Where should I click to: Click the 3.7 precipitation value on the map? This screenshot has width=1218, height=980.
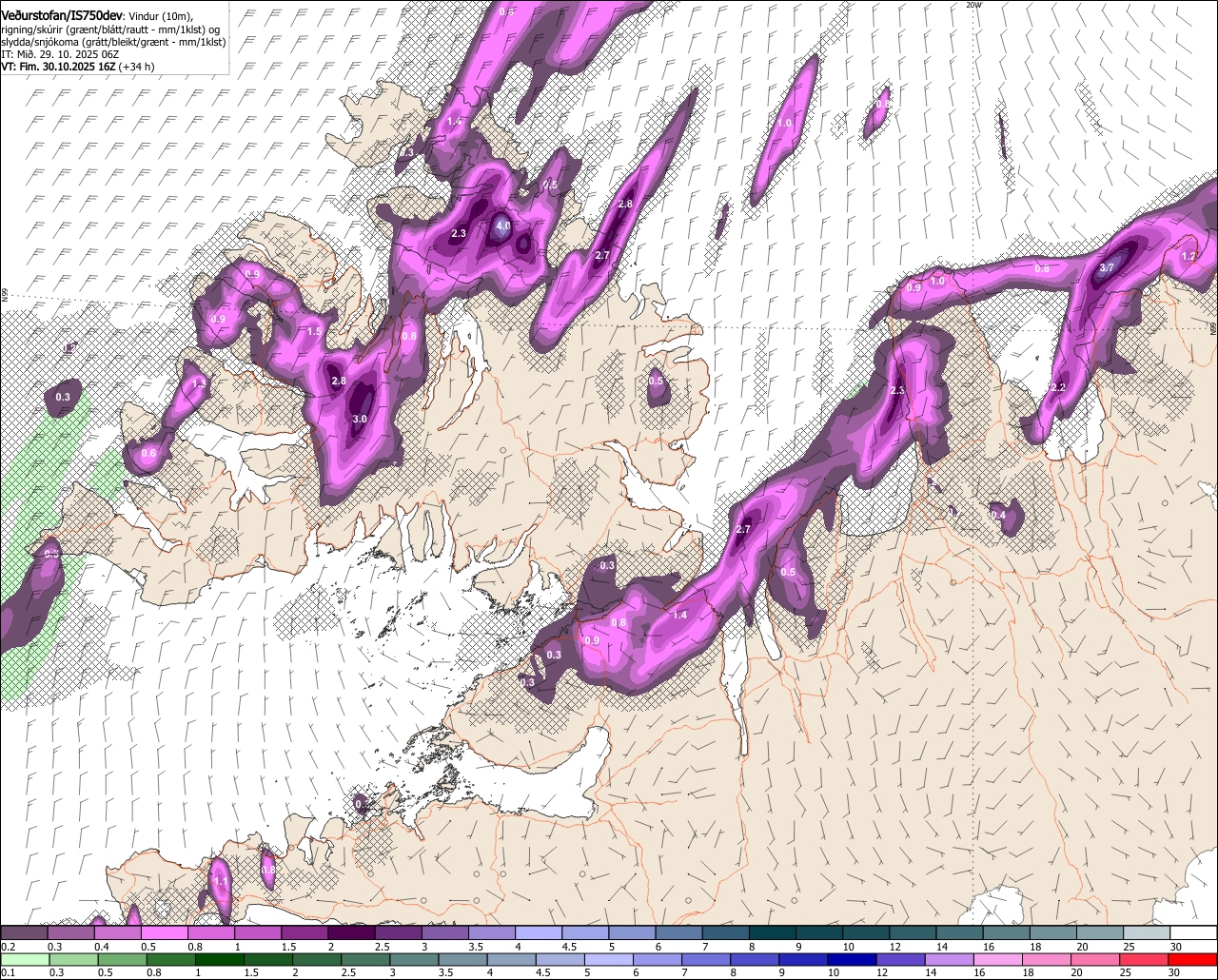(x=1107, y=268)
